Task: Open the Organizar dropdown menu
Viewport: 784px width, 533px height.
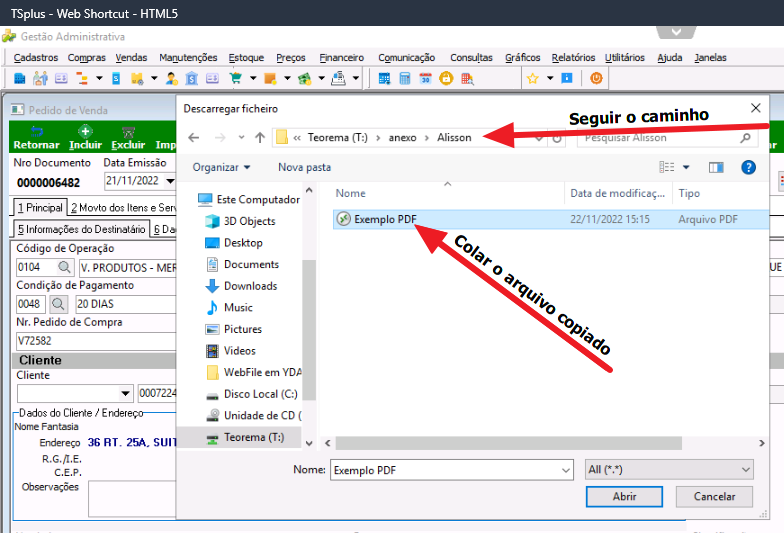Action: pos(222,168)
